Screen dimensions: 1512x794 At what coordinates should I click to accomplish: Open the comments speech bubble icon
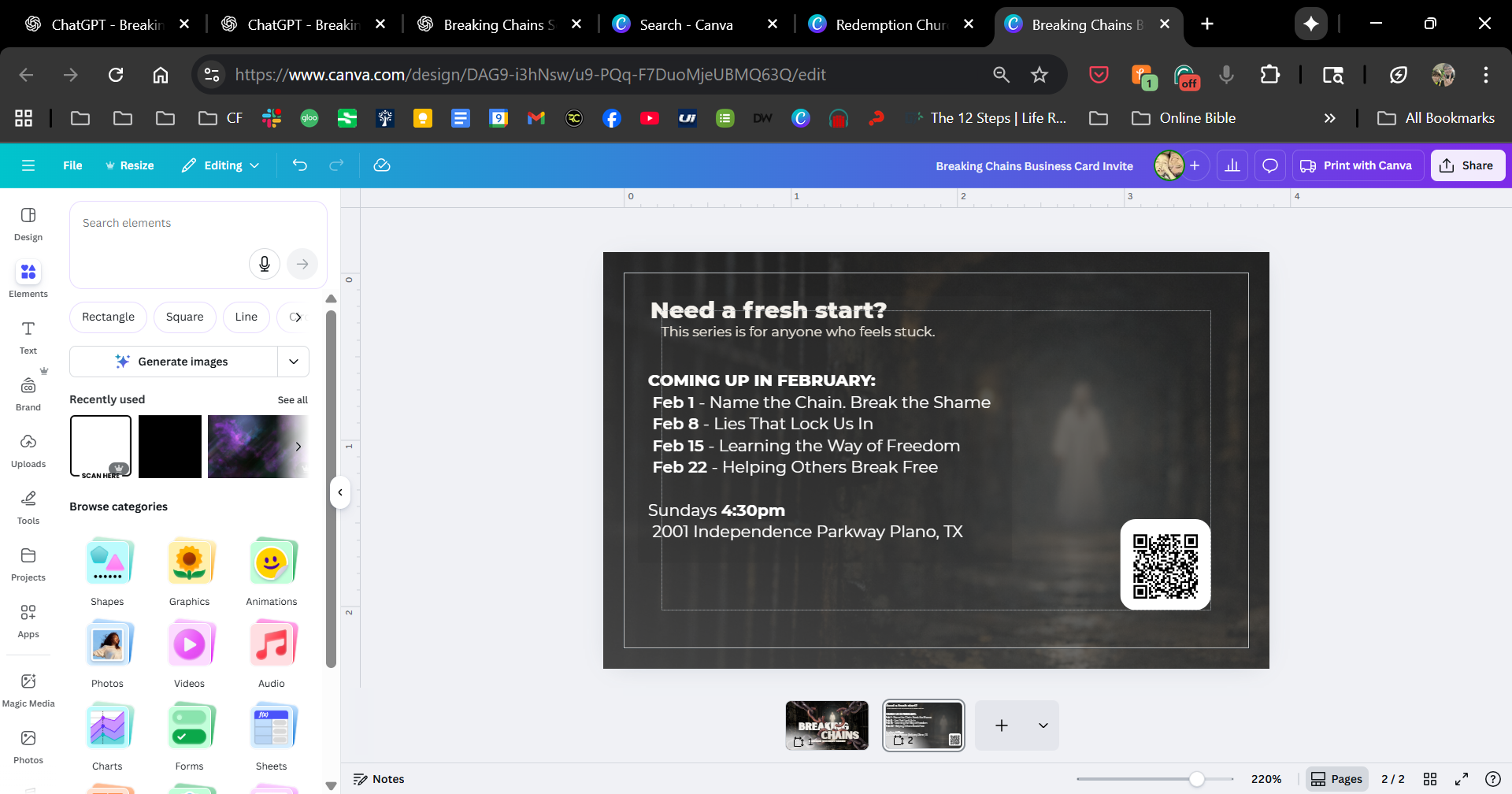(x=1270, y=165)
